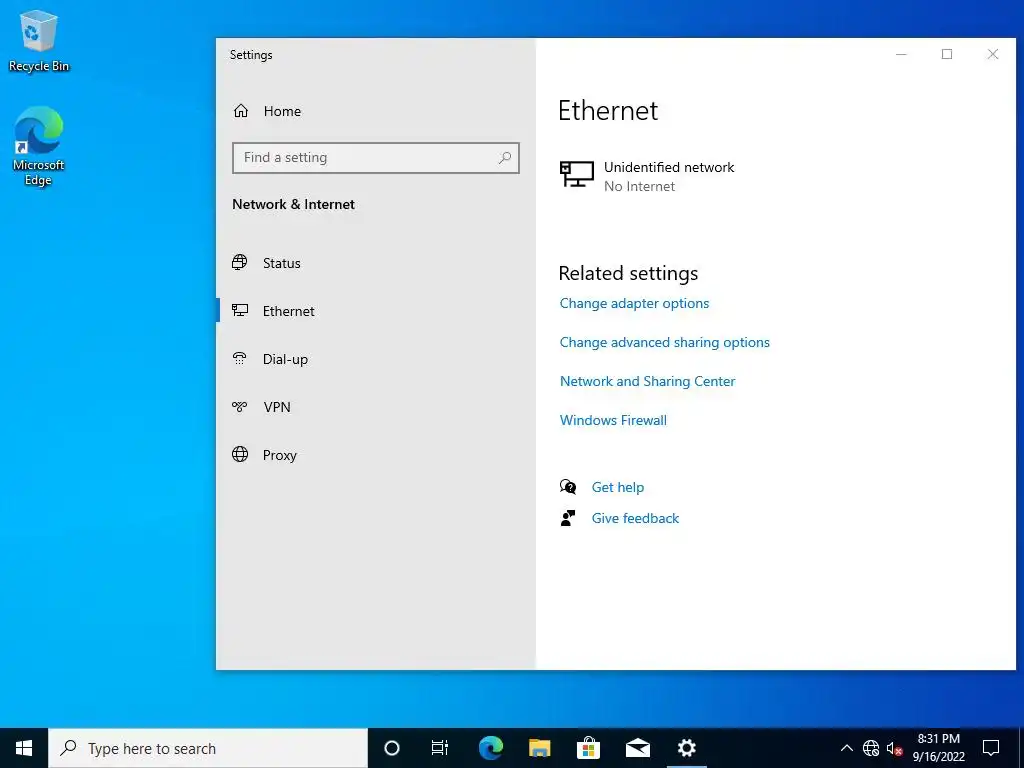
Task: Close the Settings window
Action: 993,54
